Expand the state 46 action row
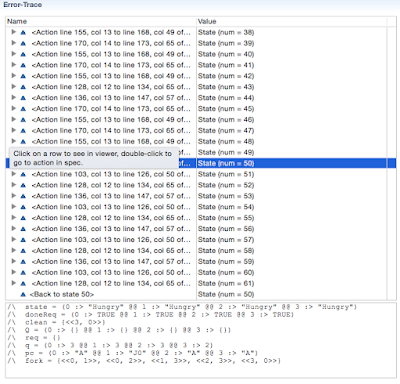Image resolution: width=400 pixels, height=384 pixels. (14, 119)
